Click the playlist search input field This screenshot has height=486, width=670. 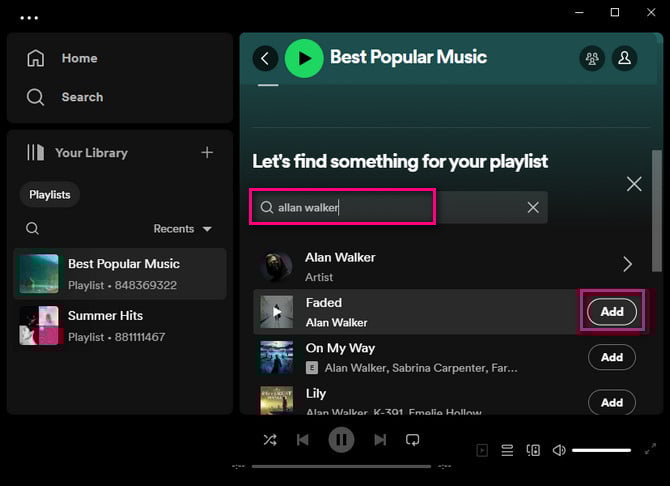399,207
